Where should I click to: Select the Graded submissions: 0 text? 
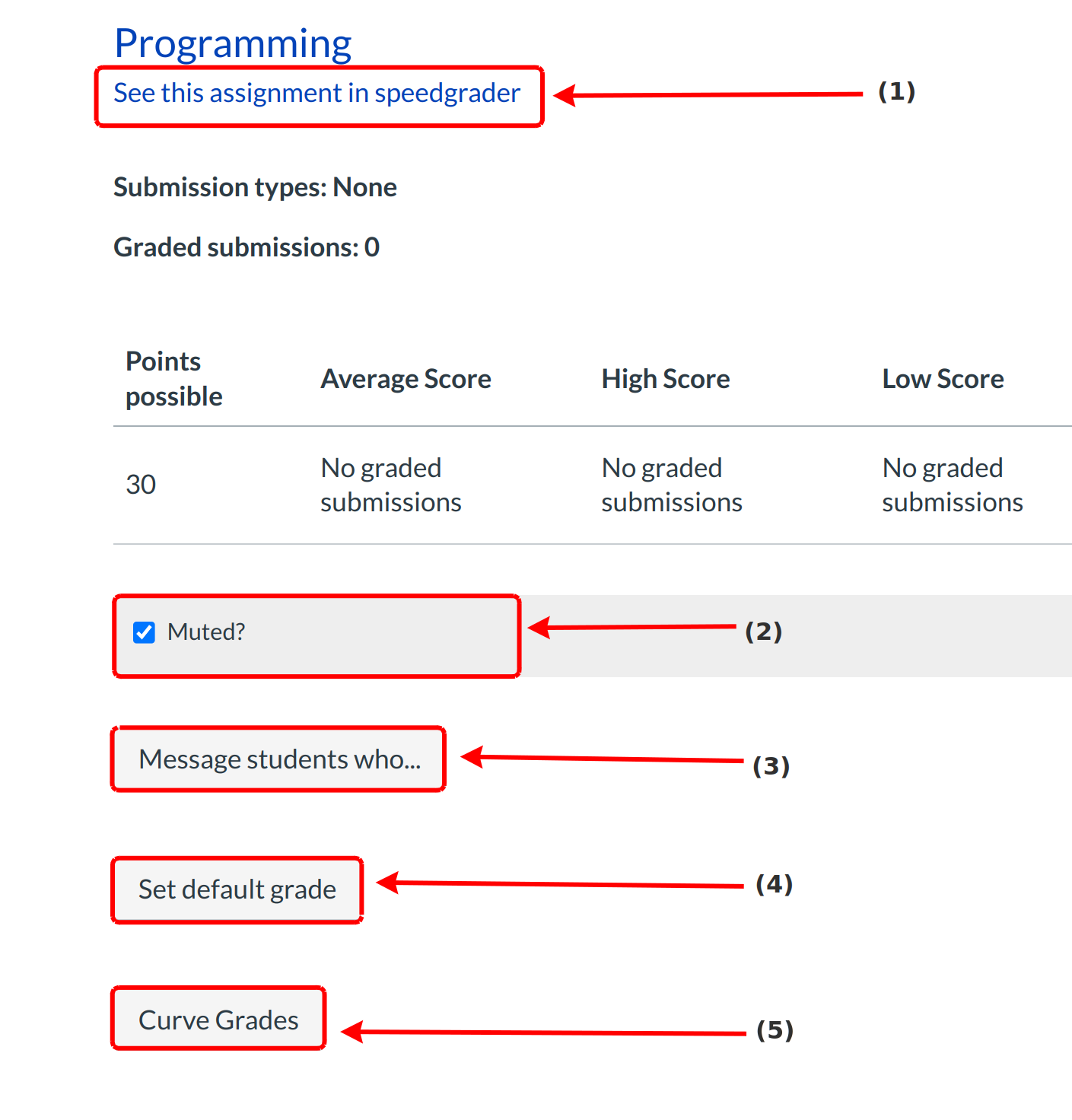247,247
